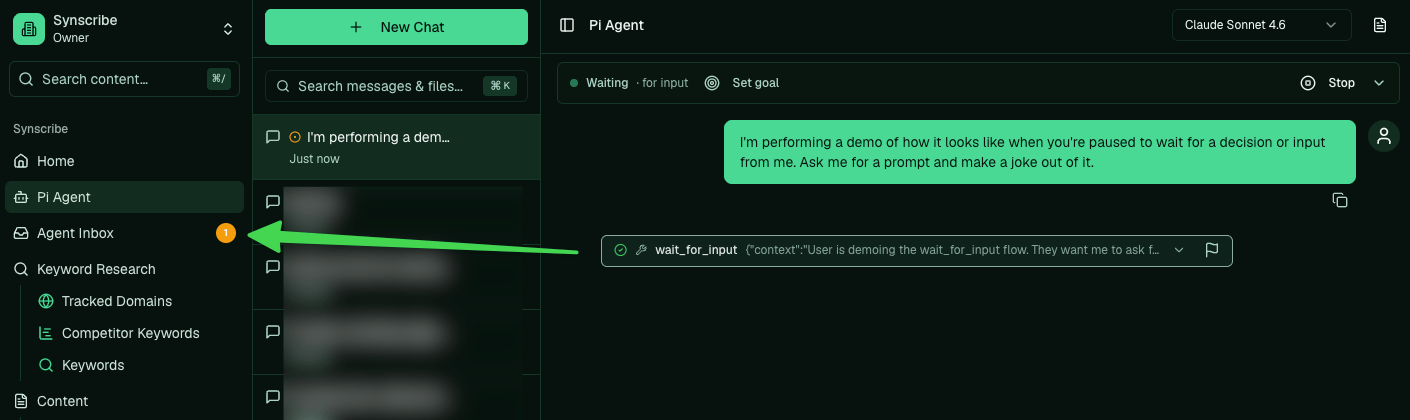Stop the agent
Screen dimensions: 1410x420
(1328, 83)
